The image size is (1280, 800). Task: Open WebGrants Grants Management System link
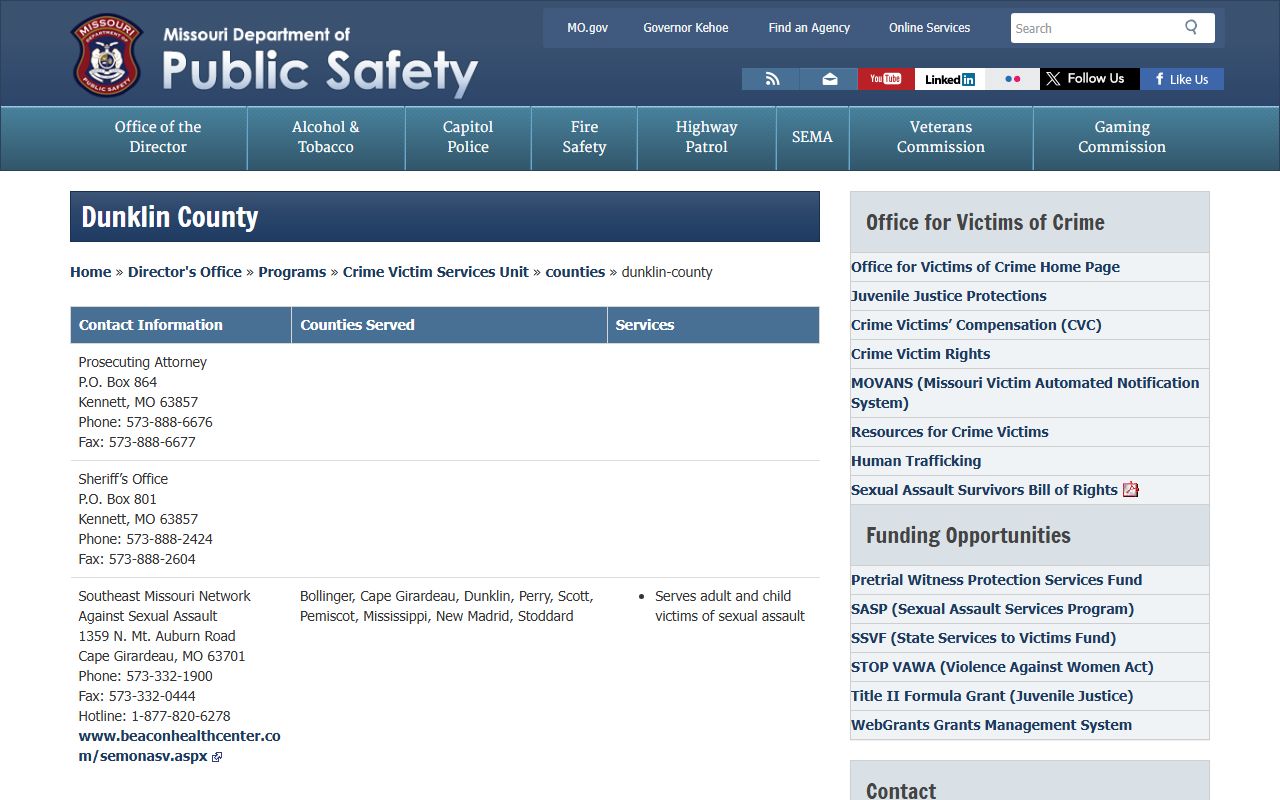tap(991, 725)
